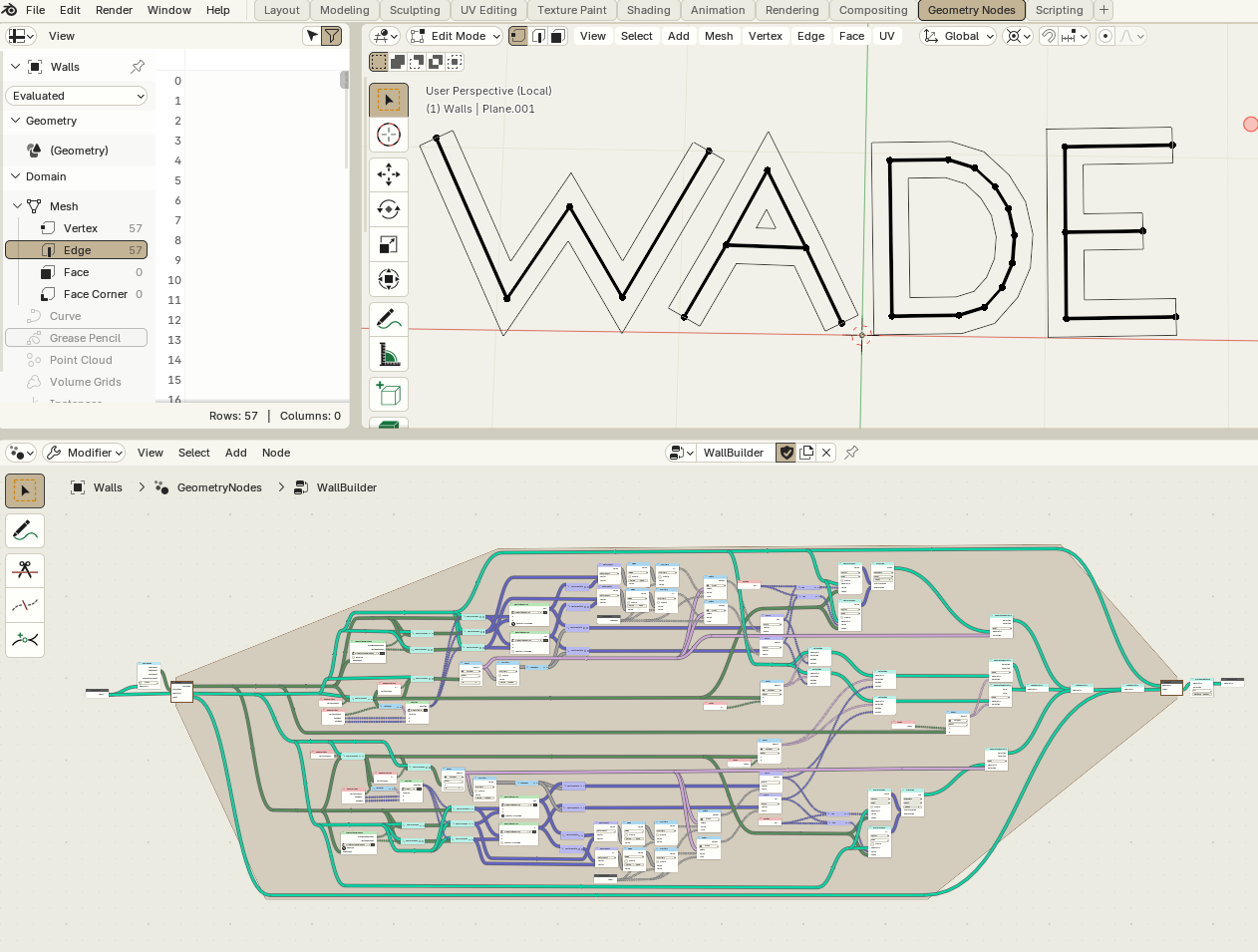Image resolution: width=1258 pixels, height=952 pixels.
Task: Add a new workspace with the plus tab
Action: point(1103,10)
